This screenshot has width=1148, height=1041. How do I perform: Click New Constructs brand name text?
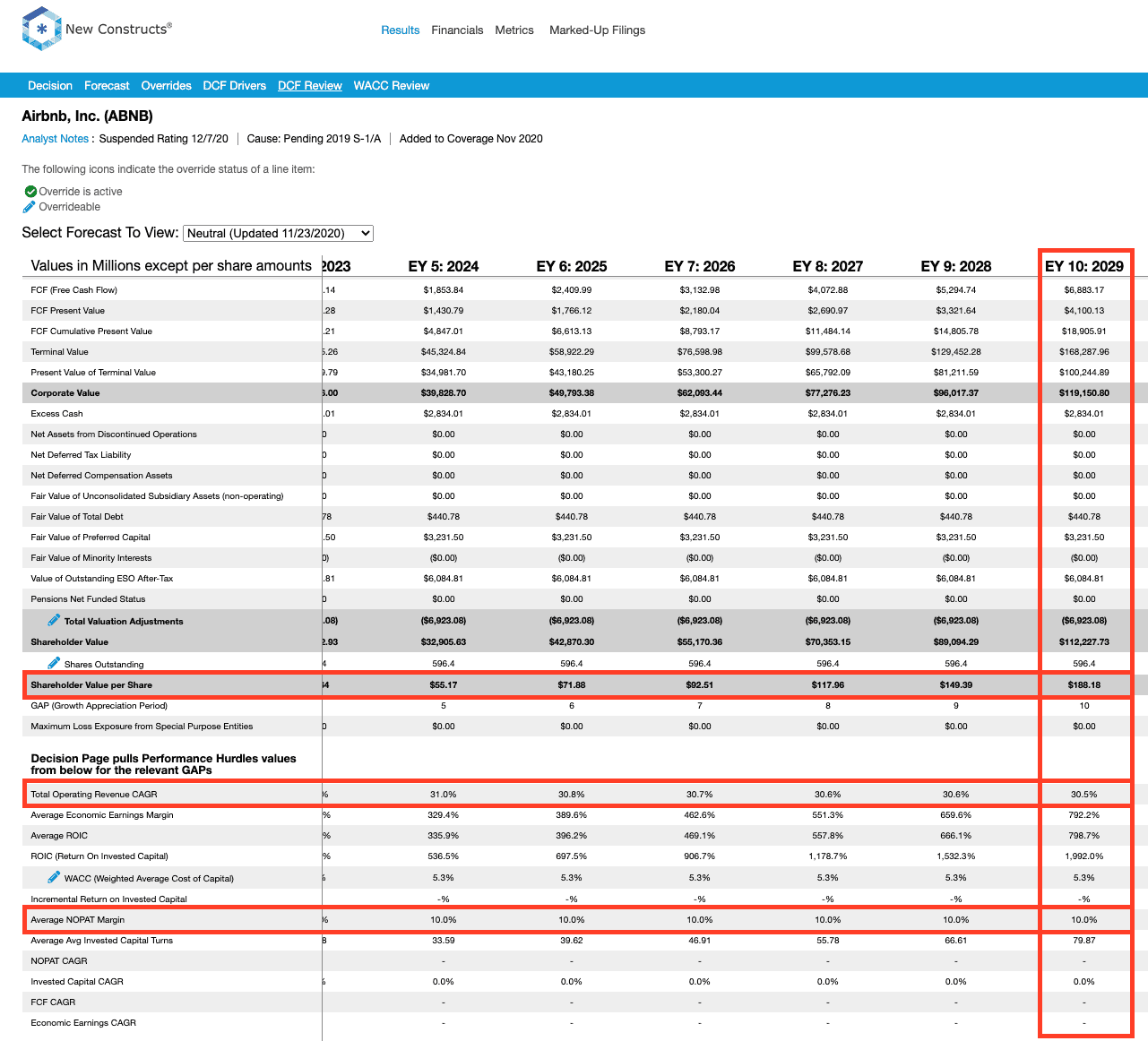(x=118, y=29)
